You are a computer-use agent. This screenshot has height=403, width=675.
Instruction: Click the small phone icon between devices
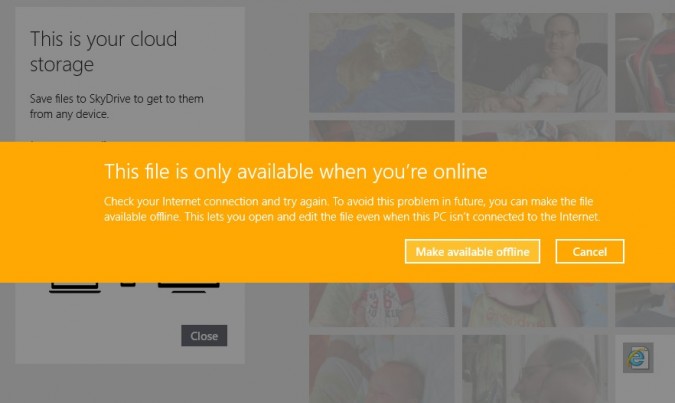point(128,287)
